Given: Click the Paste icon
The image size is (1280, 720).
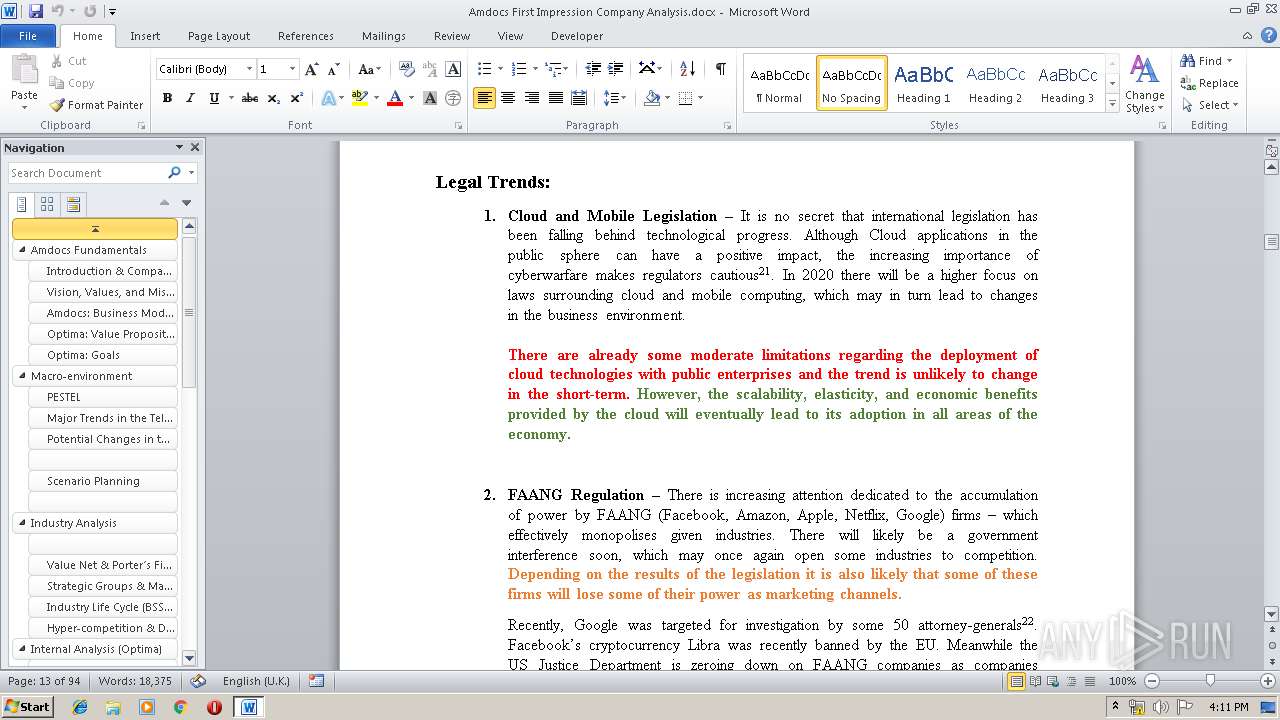Looking at the screenshot, I should click(x=24, y=72).
